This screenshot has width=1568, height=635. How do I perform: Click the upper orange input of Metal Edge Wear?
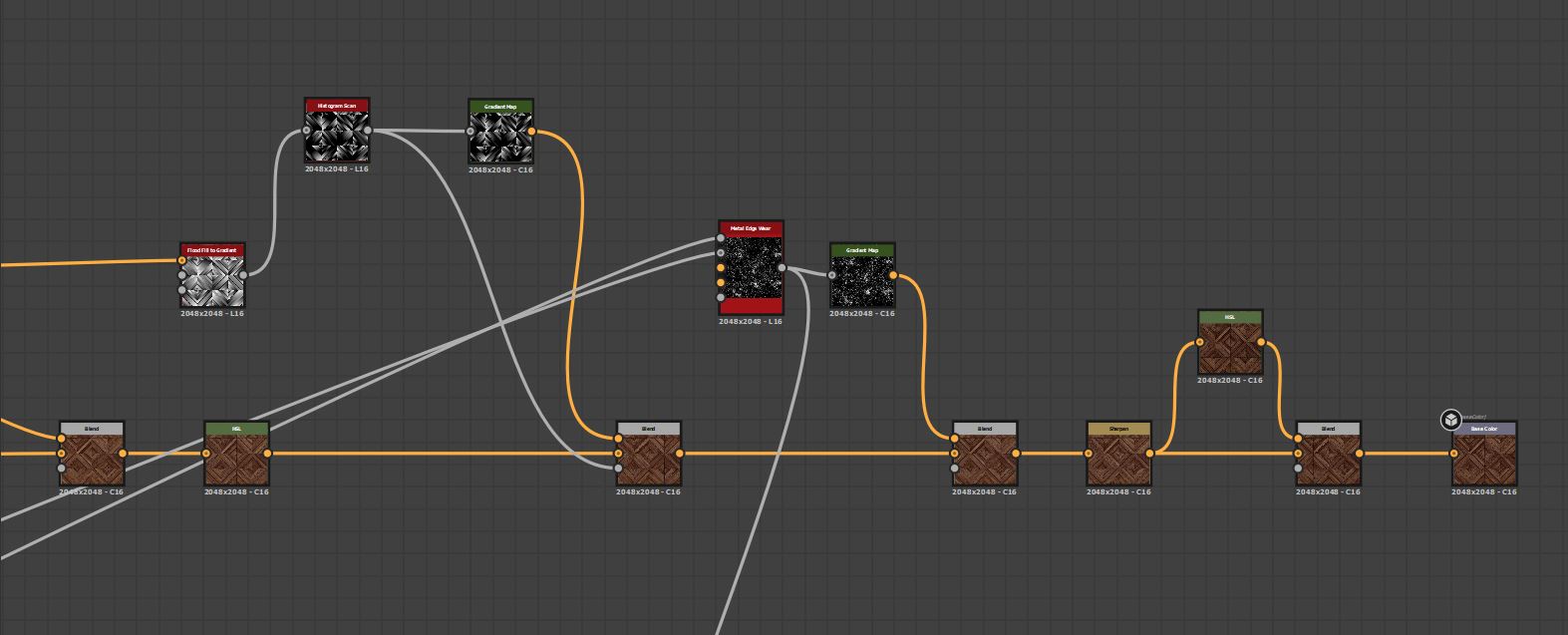[721, 268]
